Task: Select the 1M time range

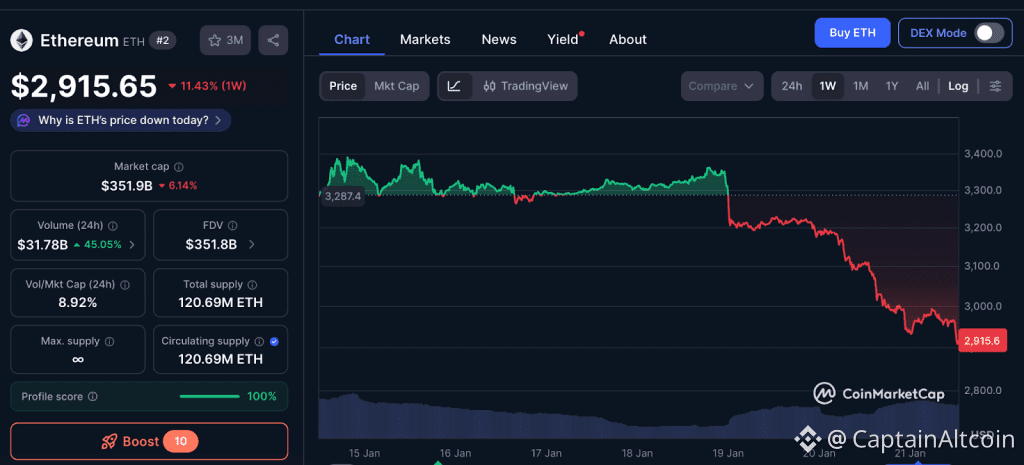Action: (860, 86)
